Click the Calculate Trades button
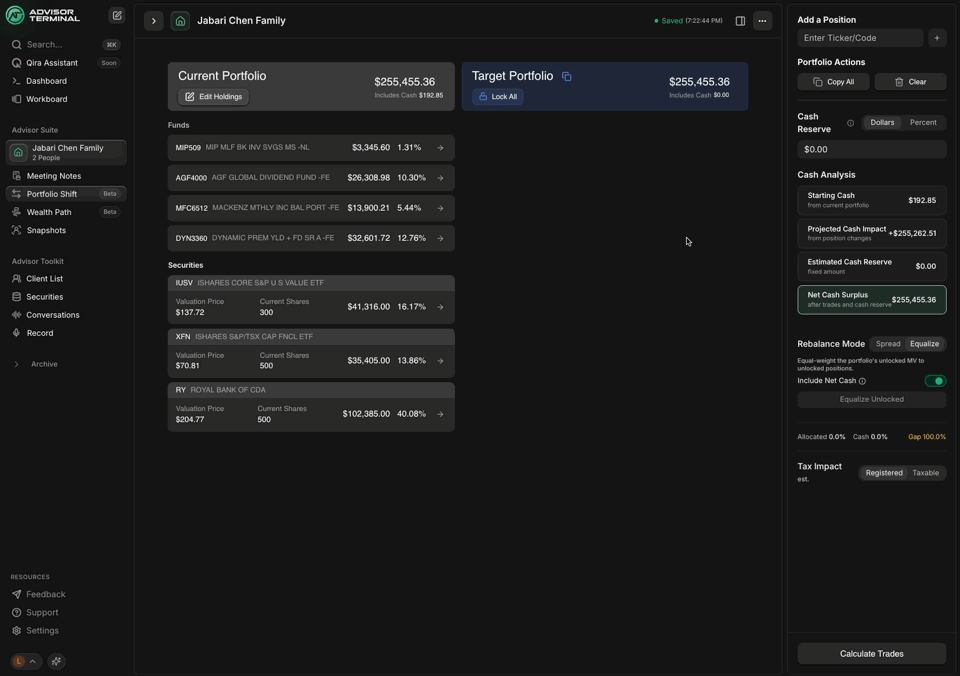The image size is (960, 676). click(x=871, y=653)
